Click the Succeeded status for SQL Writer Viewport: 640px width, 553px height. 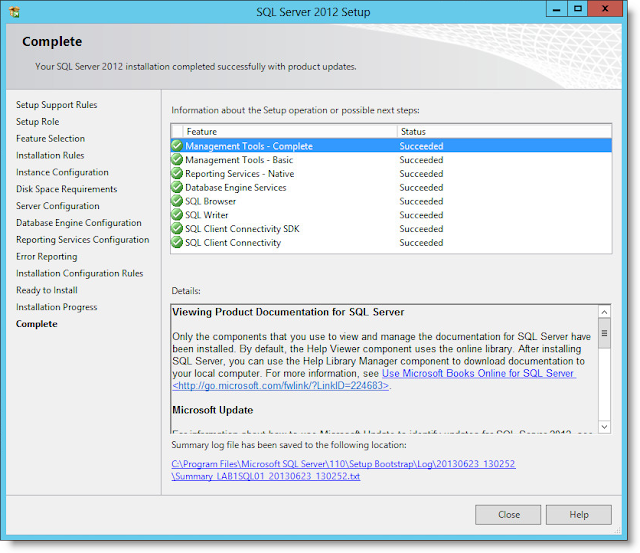pyautogui.click(x=421, y=215)
